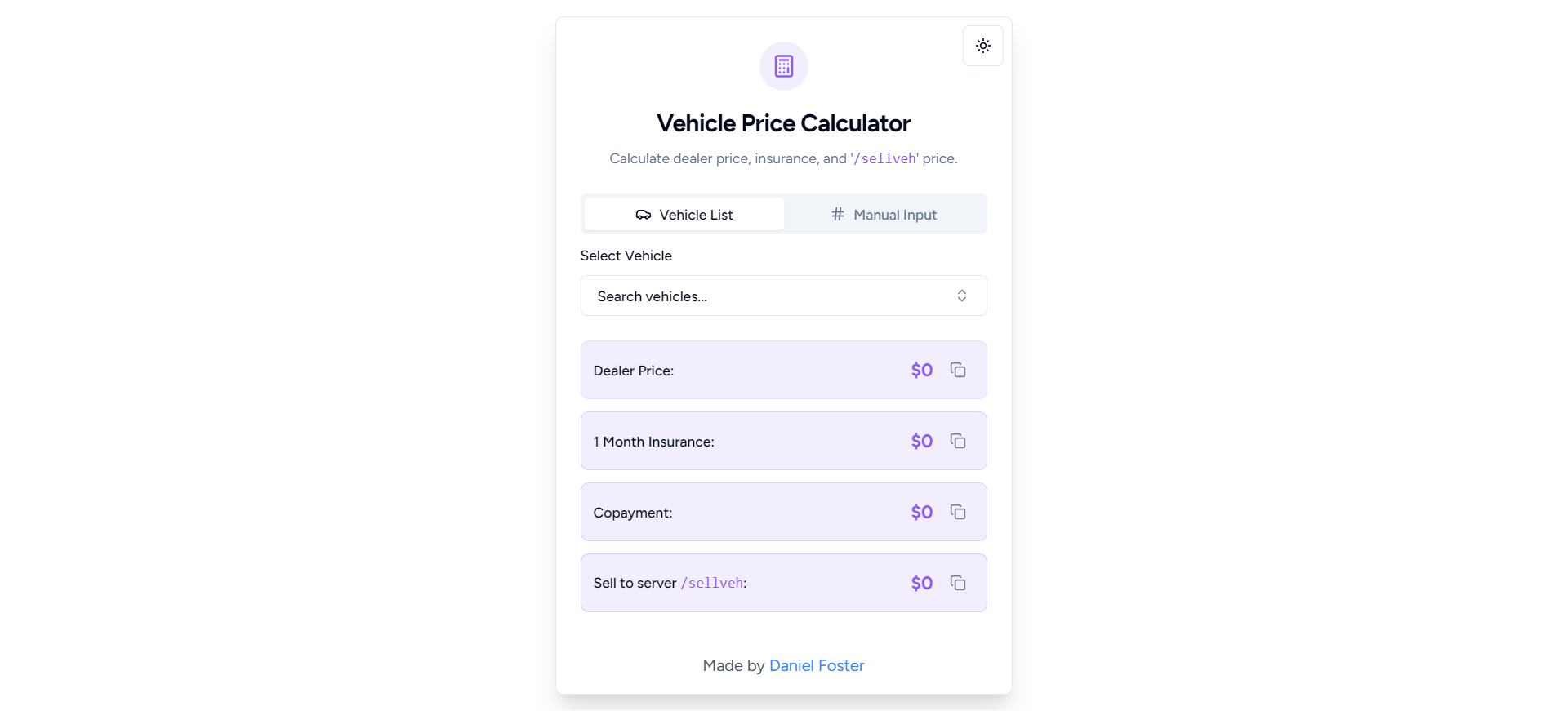
Task: Click the 1 Month Insurance $0 amount
Action: 922,441
